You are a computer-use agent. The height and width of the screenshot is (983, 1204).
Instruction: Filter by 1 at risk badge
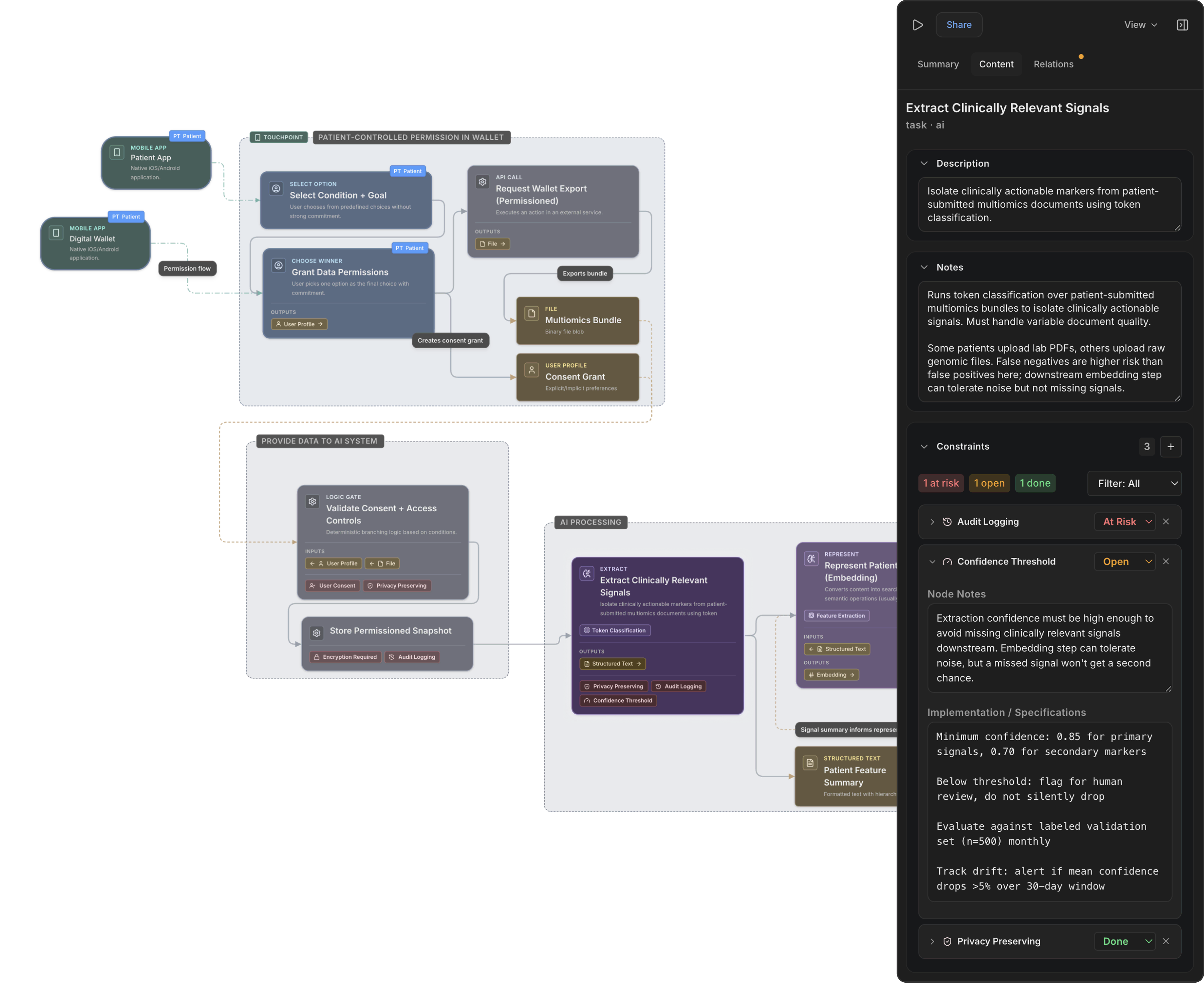[941, 484]
